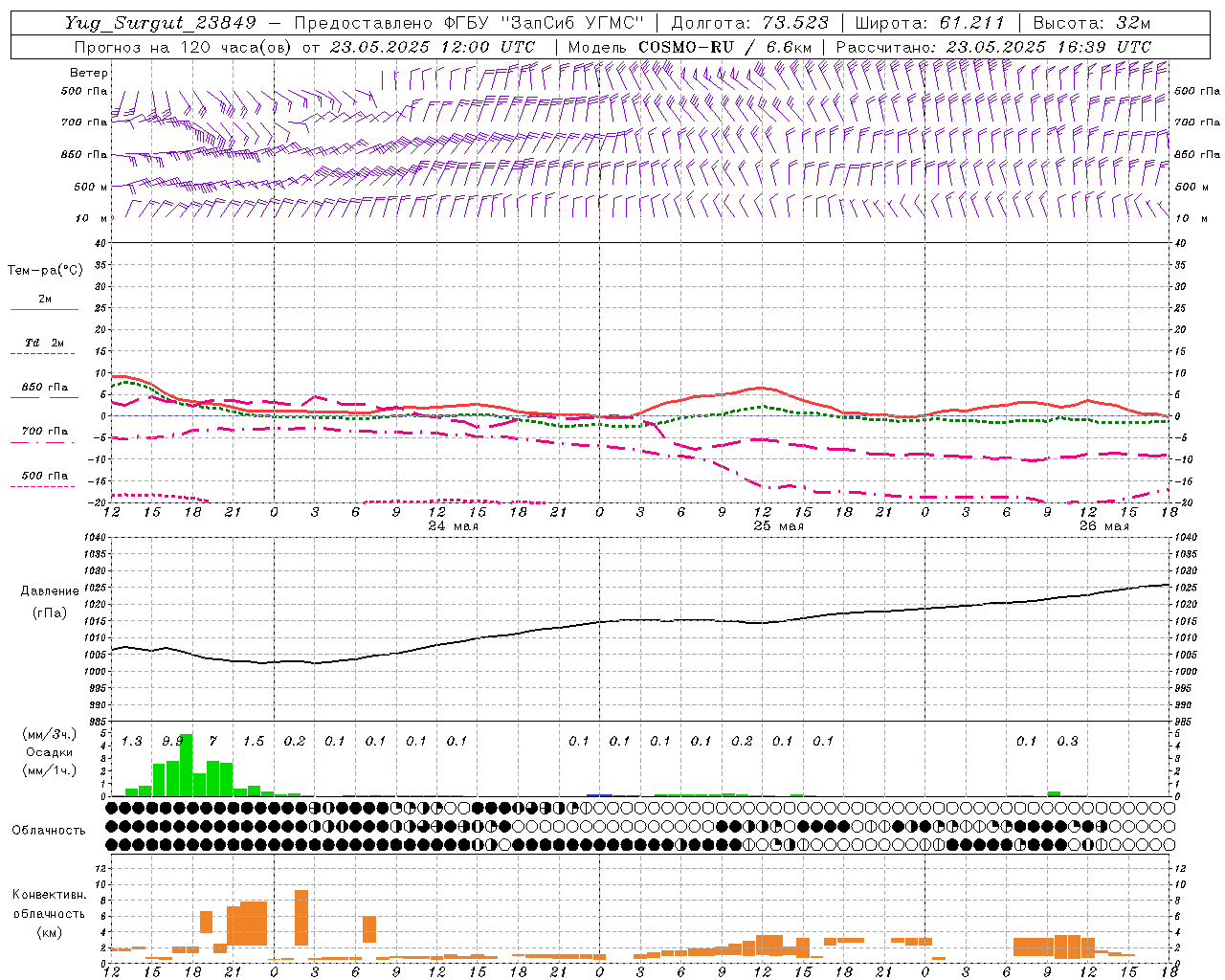Click the Конвективн. облачность label
The height and width of the screenshot is (980, 1225).
point(49,904)
